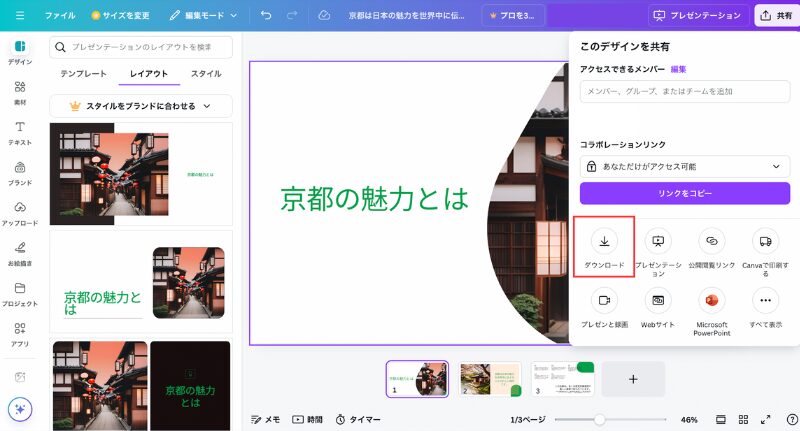Click the 京都の魅力とは heading on canvas
Image resolution: width=800 pixels, height=431 pixels.
pyautogui.click(x=374, y=199)
